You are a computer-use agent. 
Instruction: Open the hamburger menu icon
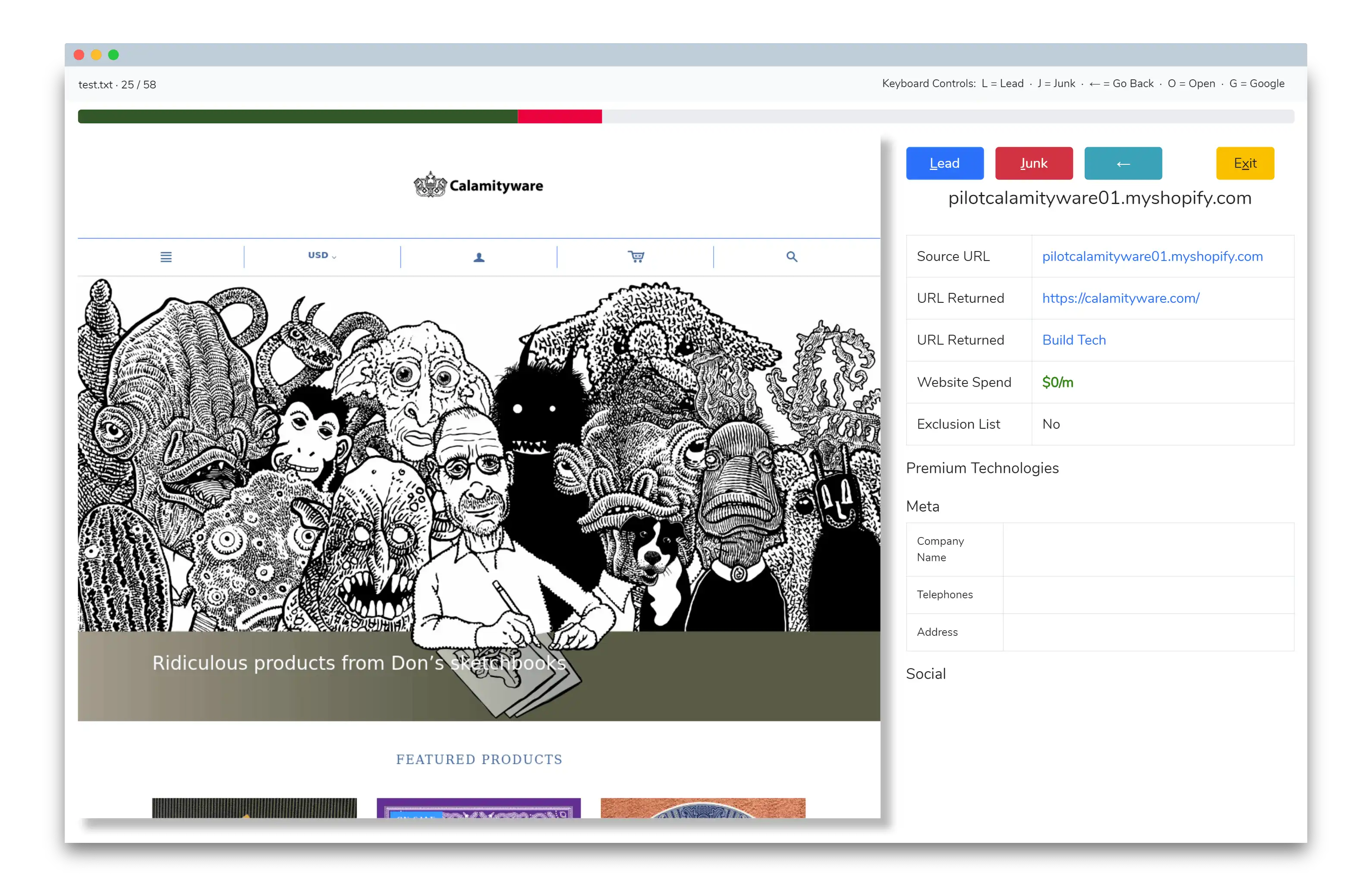point(166,257)
